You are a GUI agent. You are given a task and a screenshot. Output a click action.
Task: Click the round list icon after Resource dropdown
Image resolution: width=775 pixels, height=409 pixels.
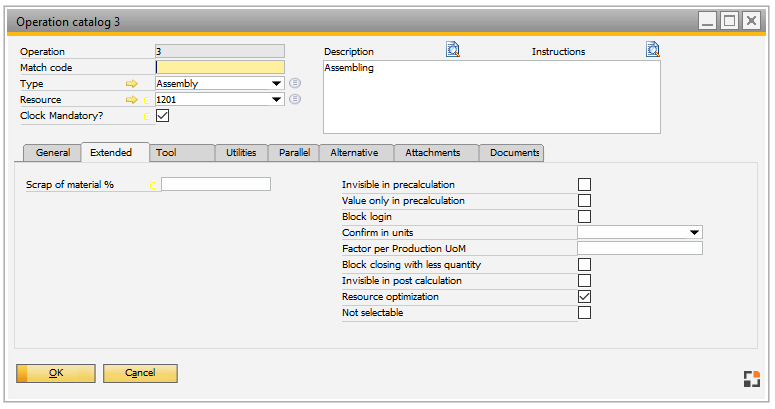click(x=295, y=100)
